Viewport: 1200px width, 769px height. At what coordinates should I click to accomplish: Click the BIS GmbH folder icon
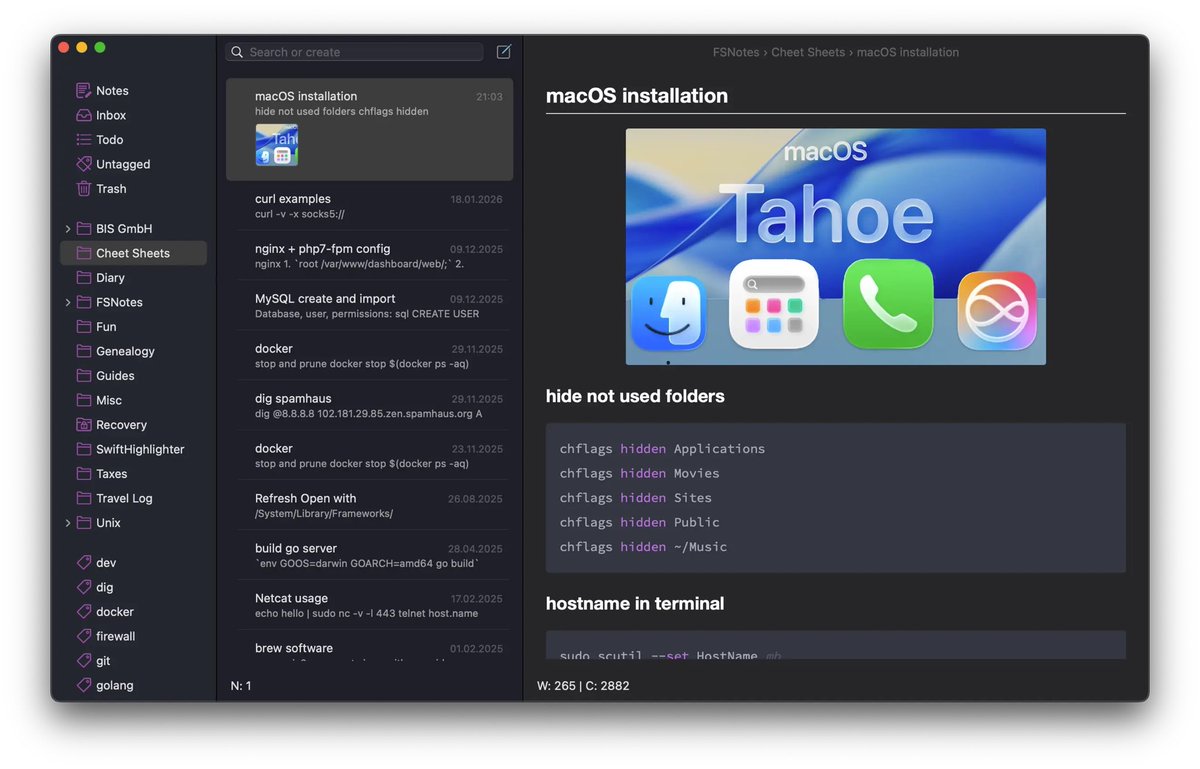84,228
